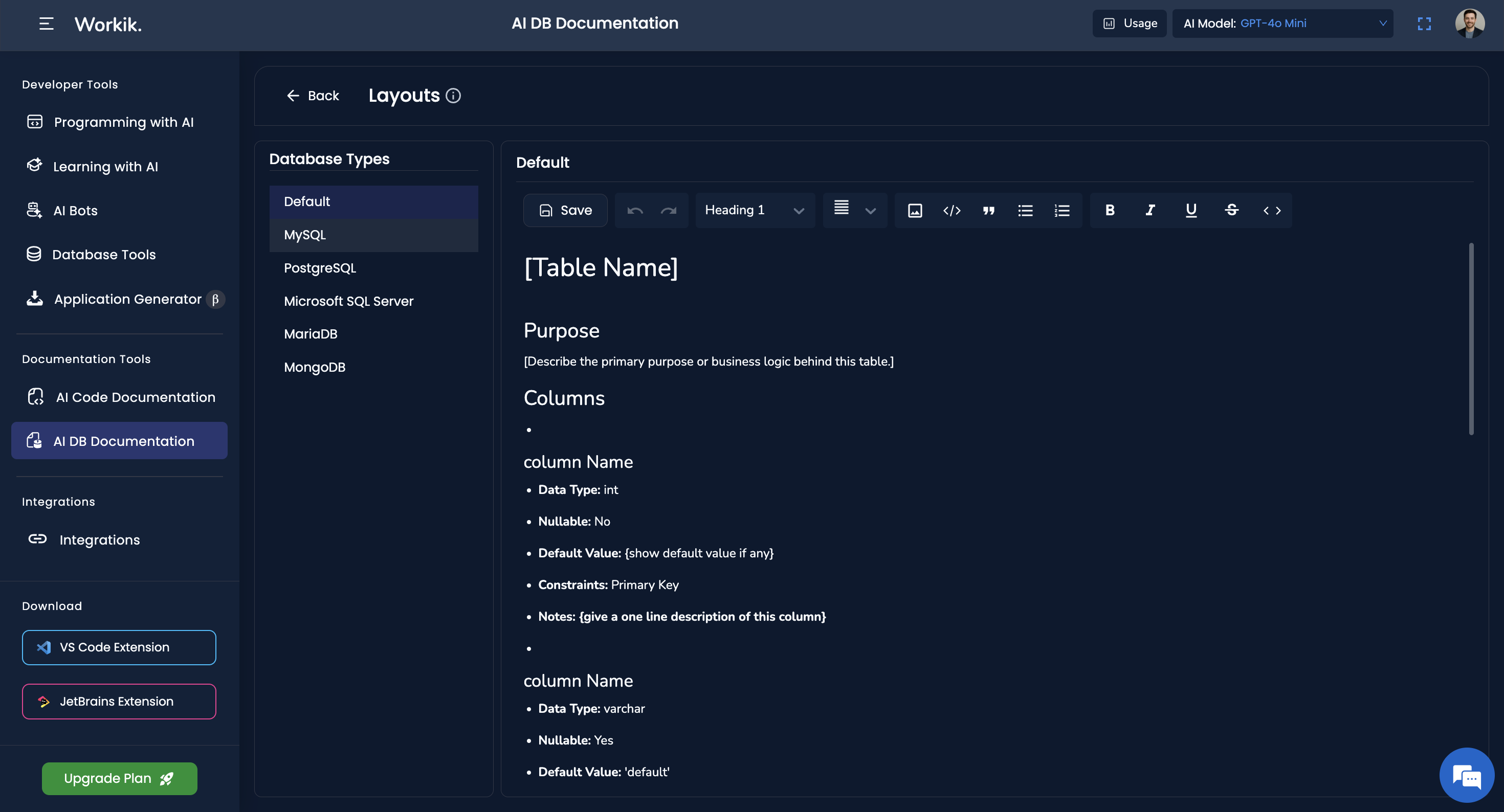The height and width of the screenshot is (812, 1504).
Task: Toggle italic formatting
Action: click(1150, 210)
